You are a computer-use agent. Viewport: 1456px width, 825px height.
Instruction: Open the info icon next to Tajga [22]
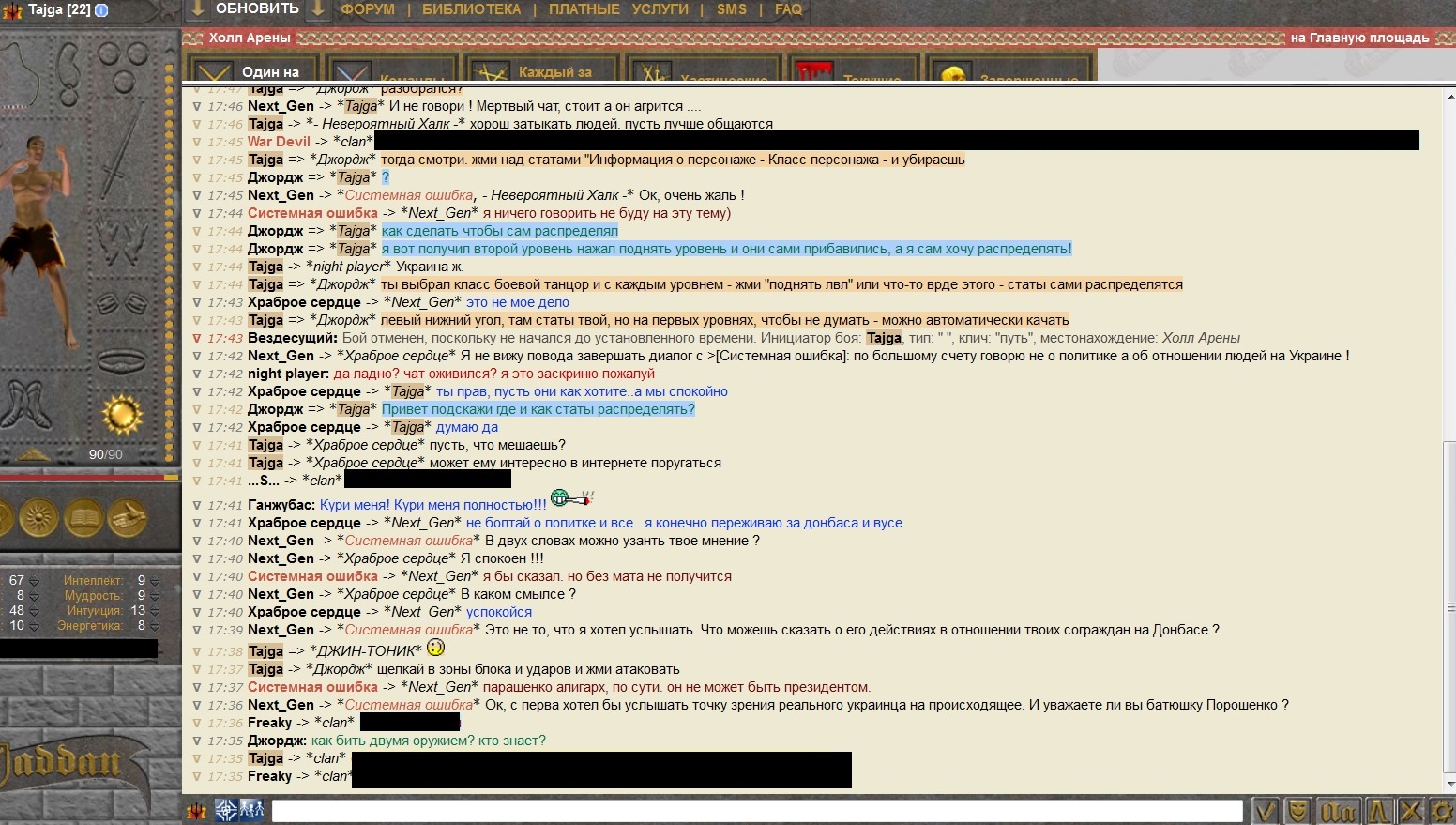(101, 10)
